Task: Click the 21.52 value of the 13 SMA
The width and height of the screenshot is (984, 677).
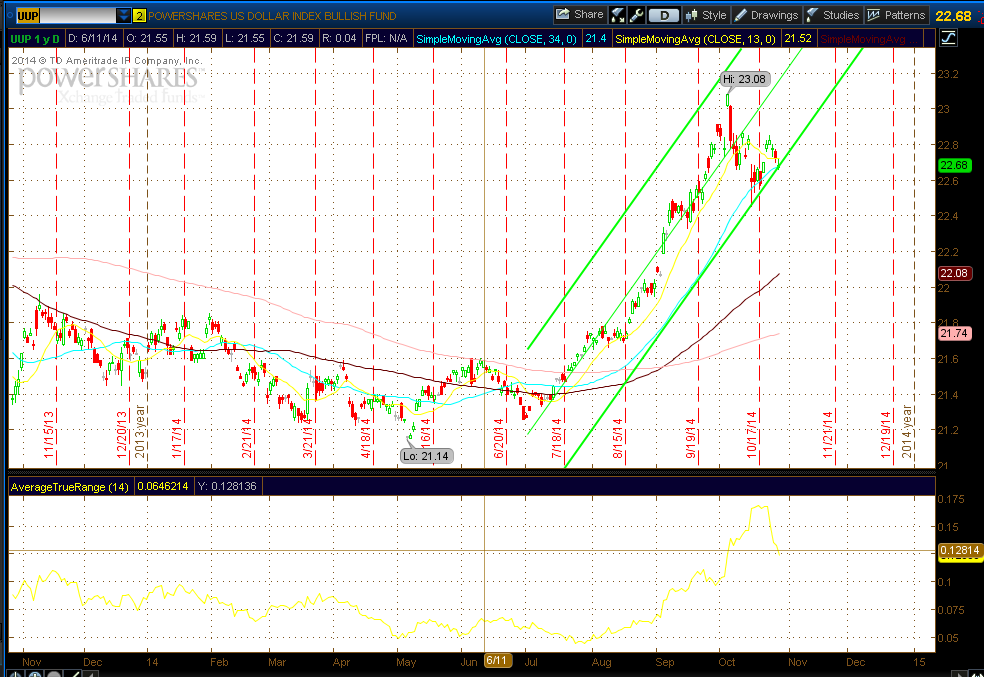Action: 798,39
